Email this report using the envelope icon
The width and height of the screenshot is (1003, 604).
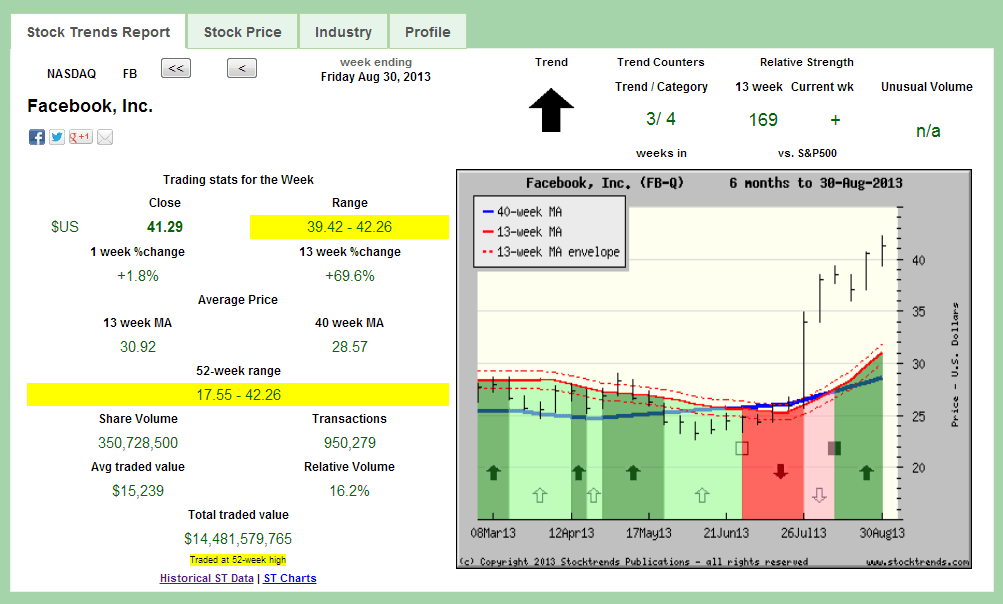[x=105, y=137]
